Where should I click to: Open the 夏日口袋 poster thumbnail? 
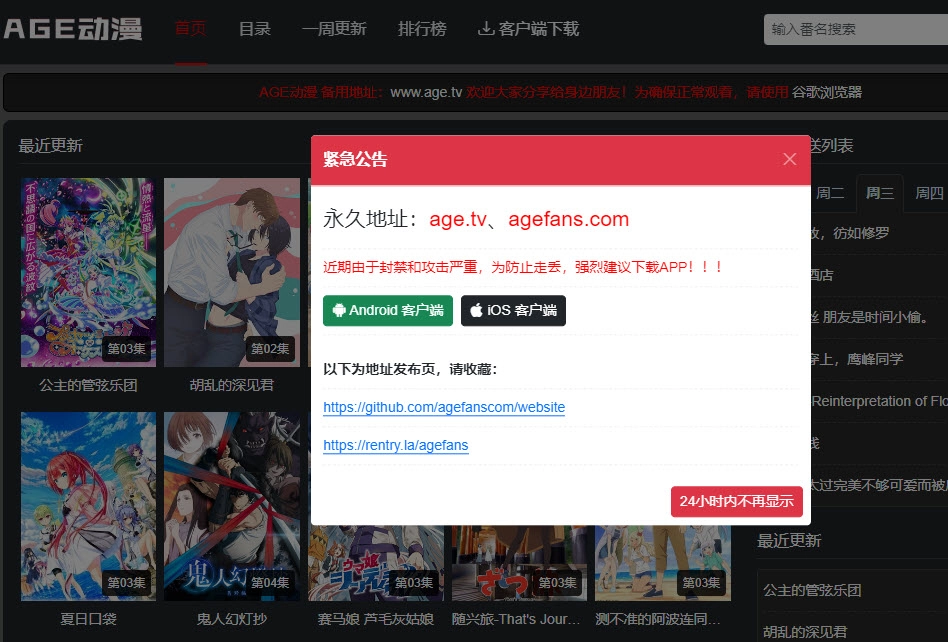[88, 505]
